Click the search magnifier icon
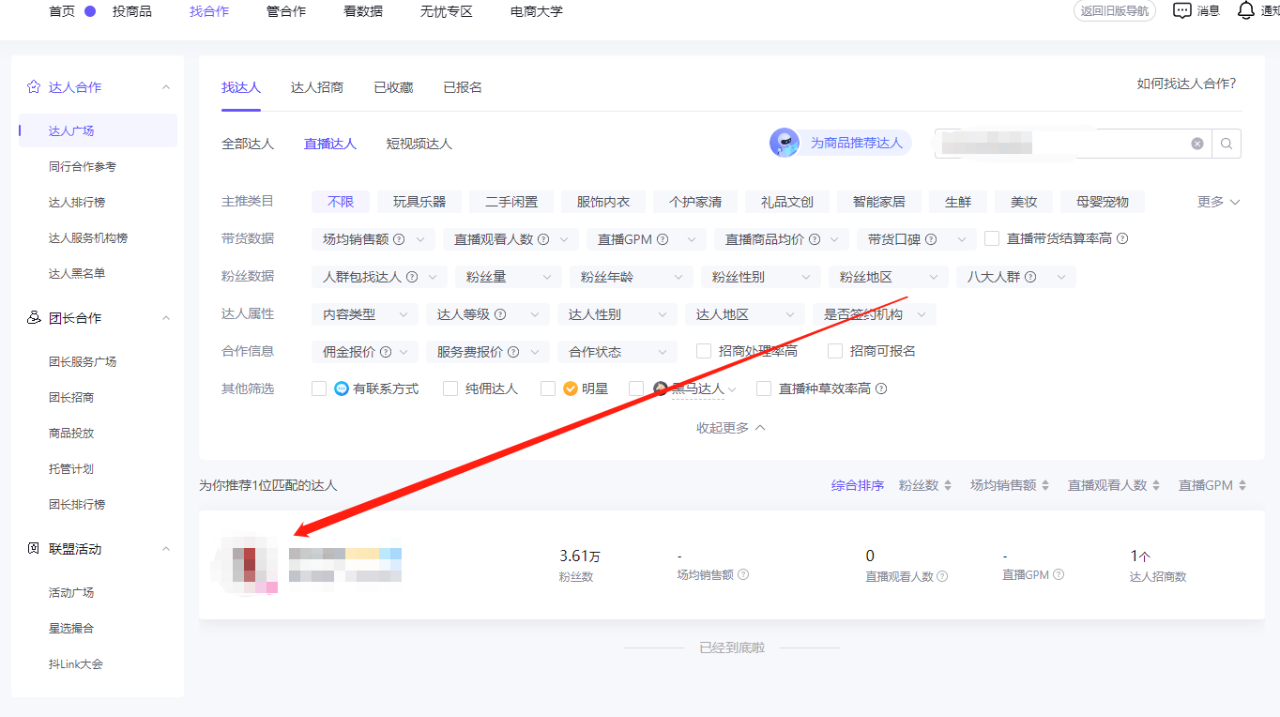The height and width of the screenshot is (717, 1280). tap(1226, 143)
